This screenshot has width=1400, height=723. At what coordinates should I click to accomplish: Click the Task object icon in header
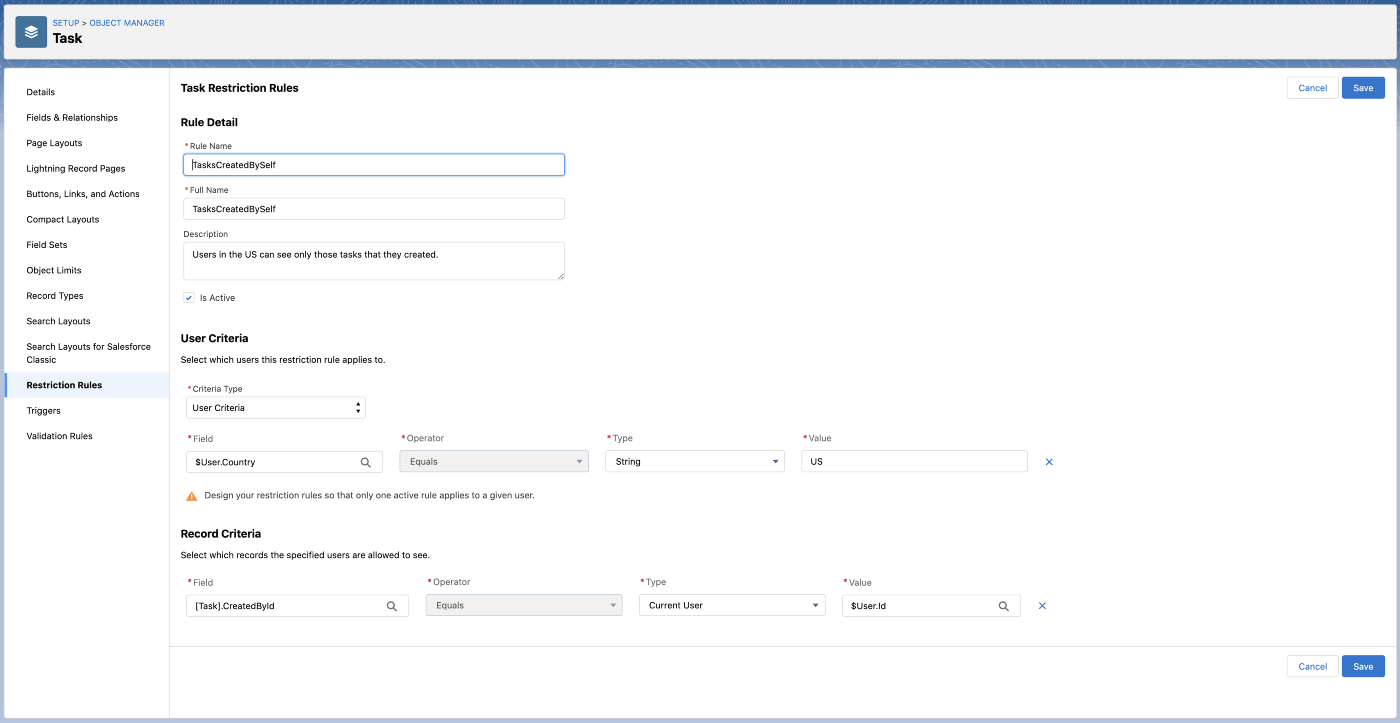click(29, 31)
